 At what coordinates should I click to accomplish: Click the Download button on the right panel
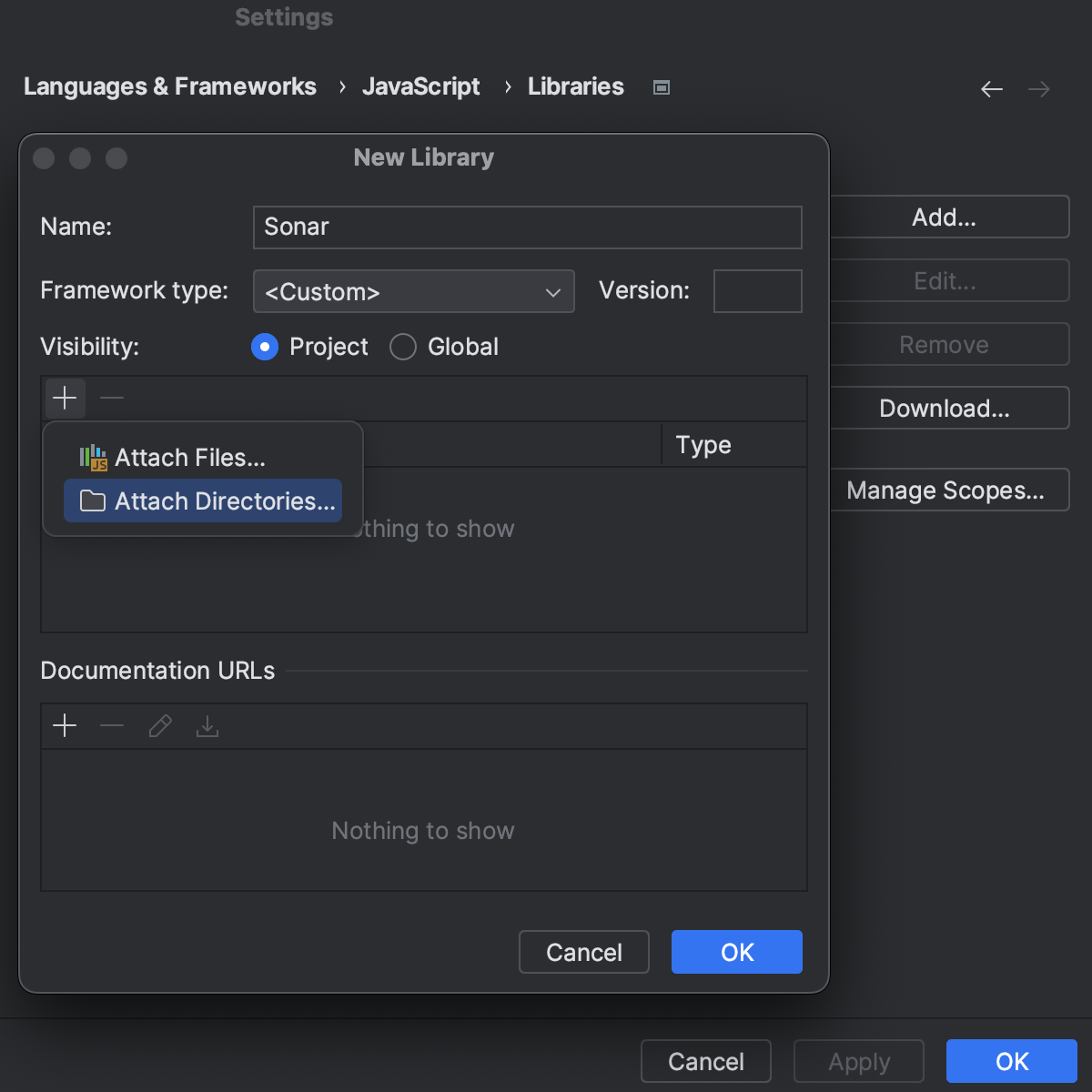coord(945,408)
